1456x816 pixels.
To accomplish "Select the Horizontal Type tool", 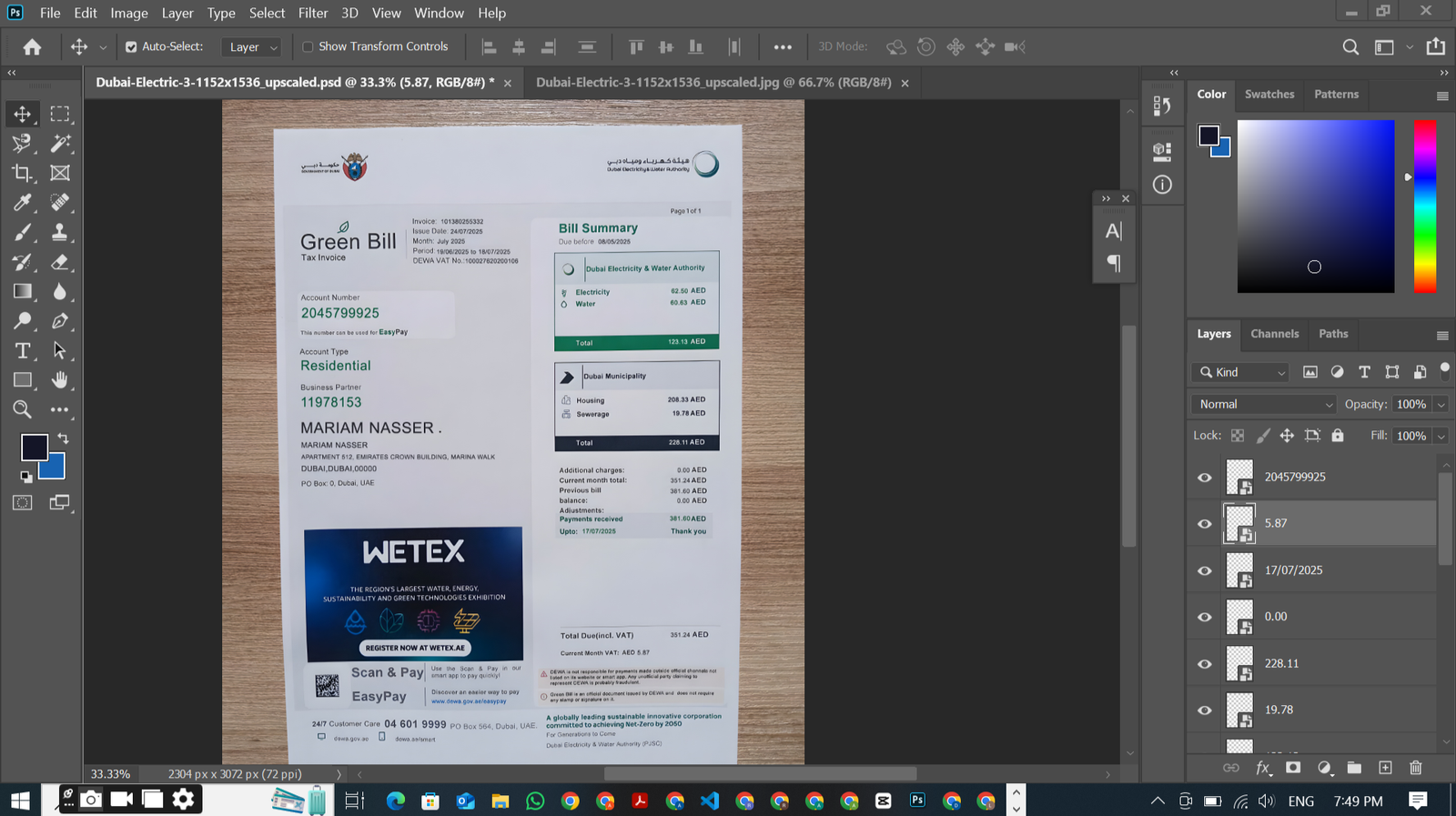I will coord(22,351).
